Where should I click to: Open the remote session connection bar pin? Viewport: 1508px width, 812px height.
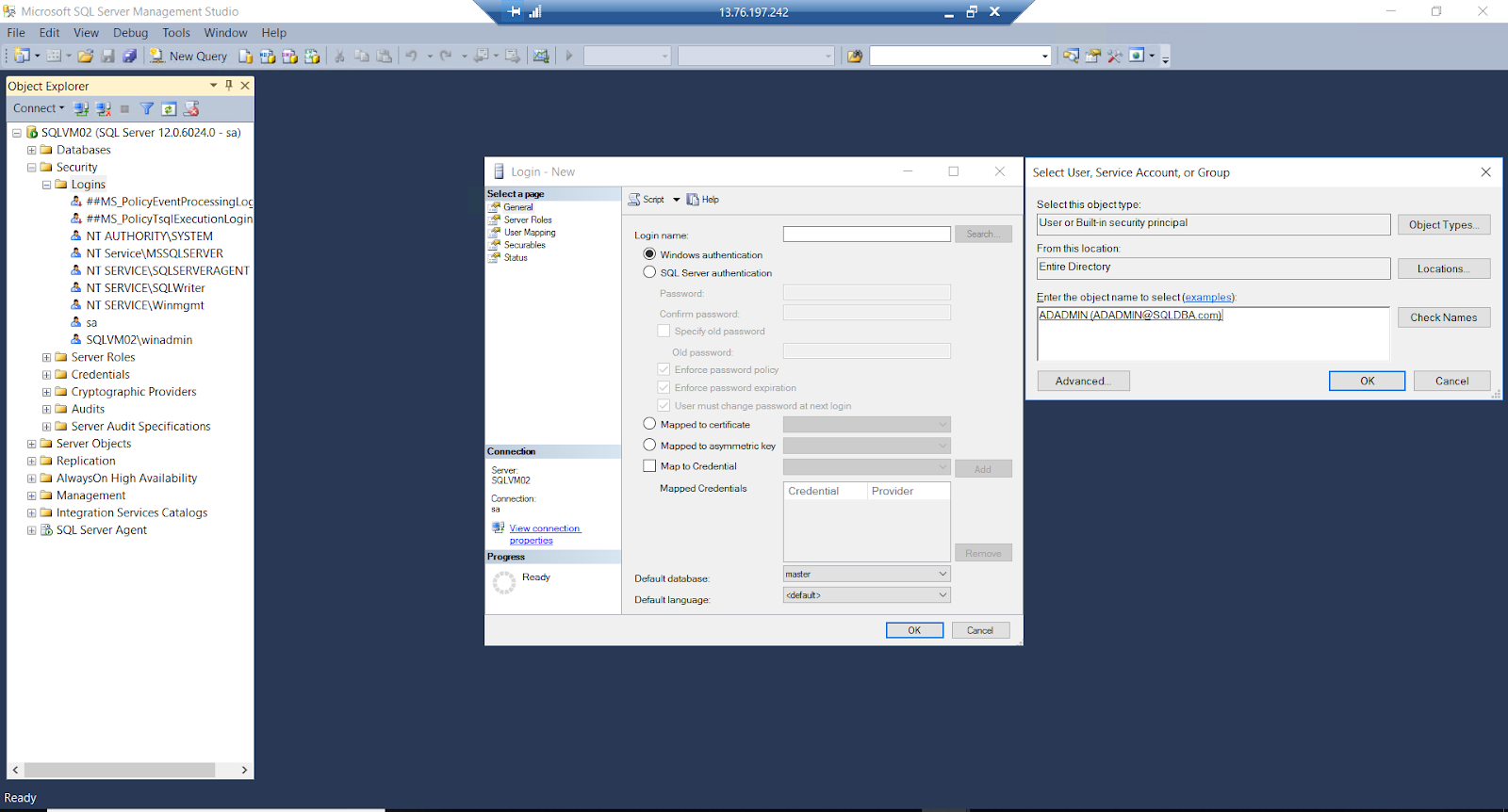coord(514,12)
